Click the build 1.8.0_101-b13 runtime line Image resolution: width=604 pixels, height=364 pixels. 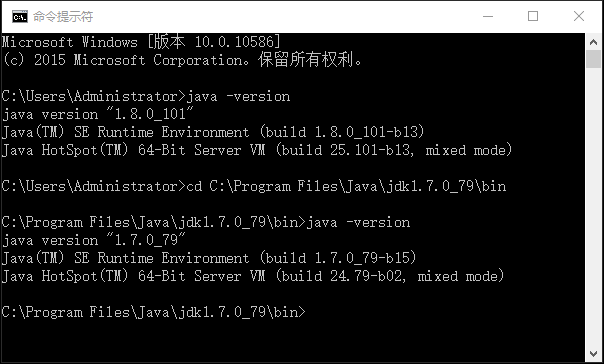[213, 132]
